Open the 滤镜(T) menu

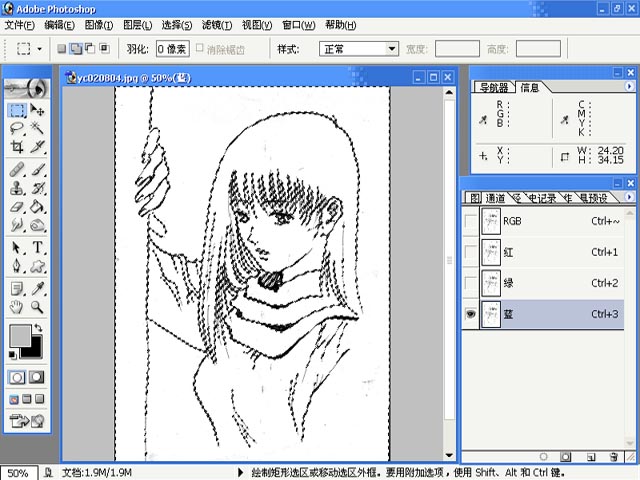click(x=217, y=25)
